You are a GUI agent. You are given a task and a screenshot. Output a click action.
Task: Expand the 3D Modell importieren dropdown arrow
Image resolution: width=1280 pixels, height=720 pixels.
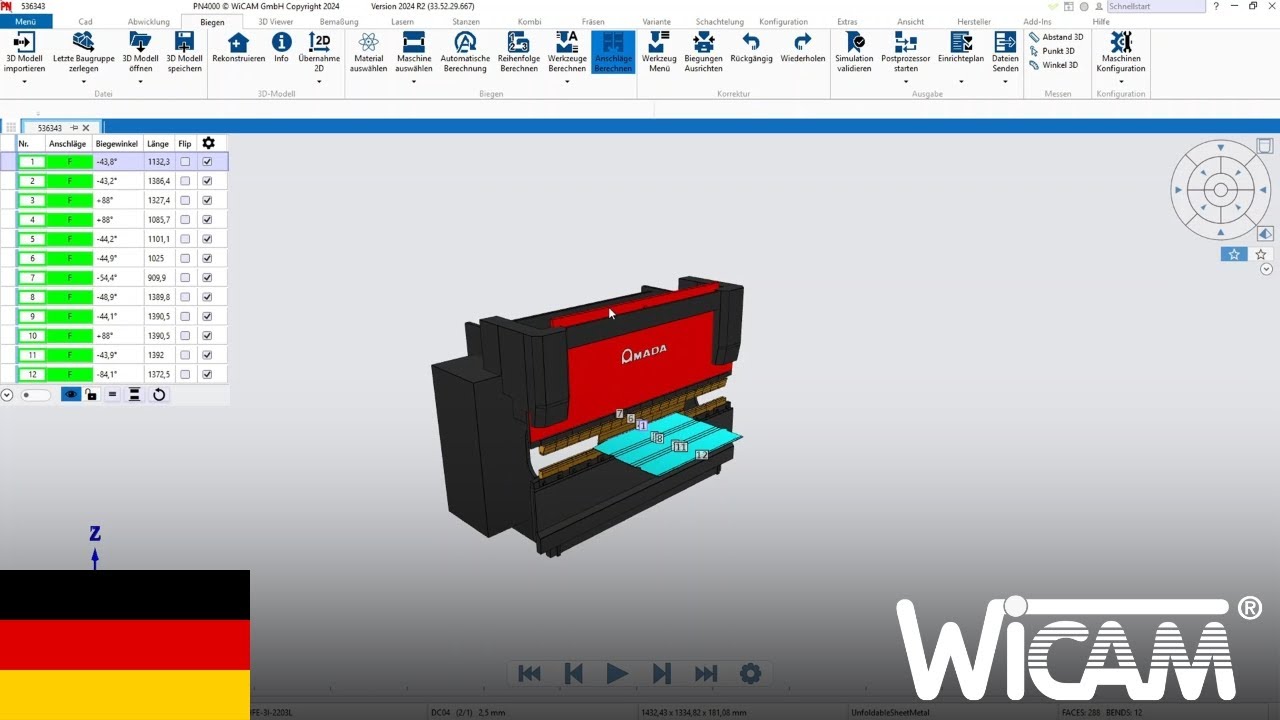point(24,82)
